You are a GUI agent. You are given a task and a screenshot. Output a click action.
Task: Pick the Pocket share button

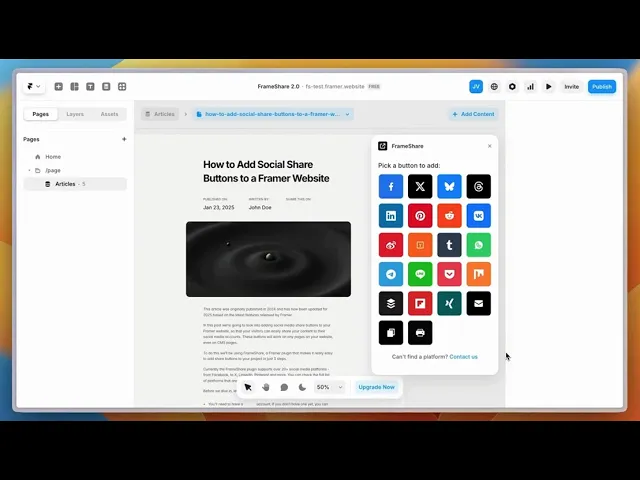[x=449, y=274]
